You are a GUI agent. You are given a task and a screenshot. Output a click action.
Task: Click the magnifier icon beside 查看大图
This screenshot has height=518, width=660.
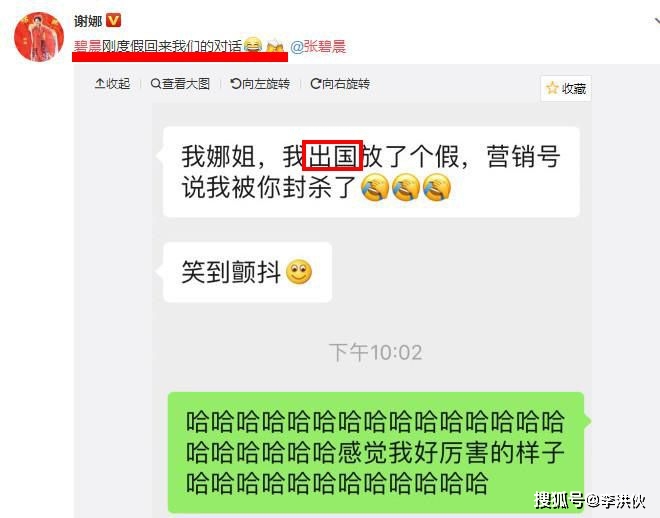(155, 84)
